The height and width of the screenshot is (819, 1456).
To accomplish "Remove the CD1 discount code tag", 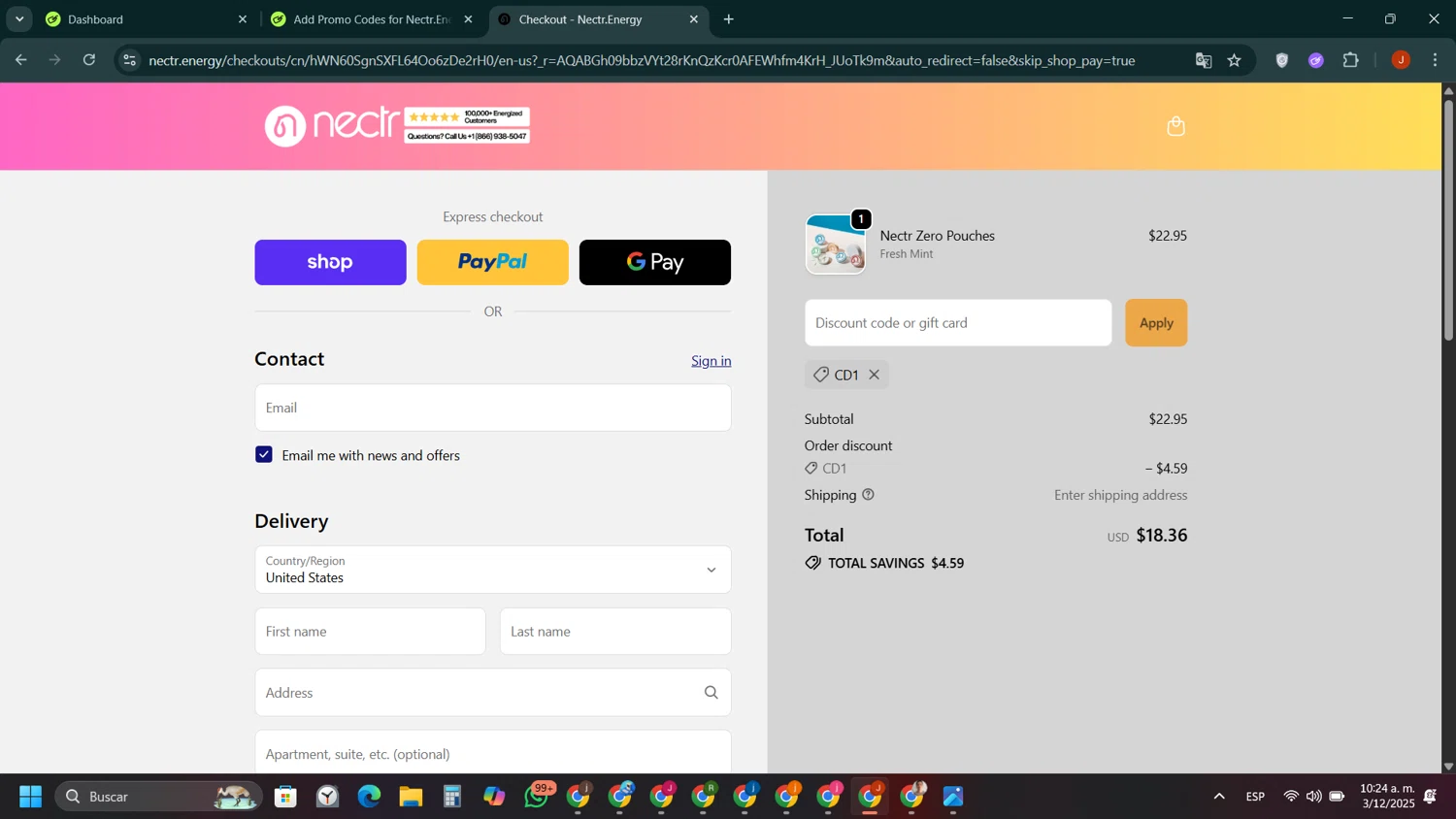I will coord(875,375).
